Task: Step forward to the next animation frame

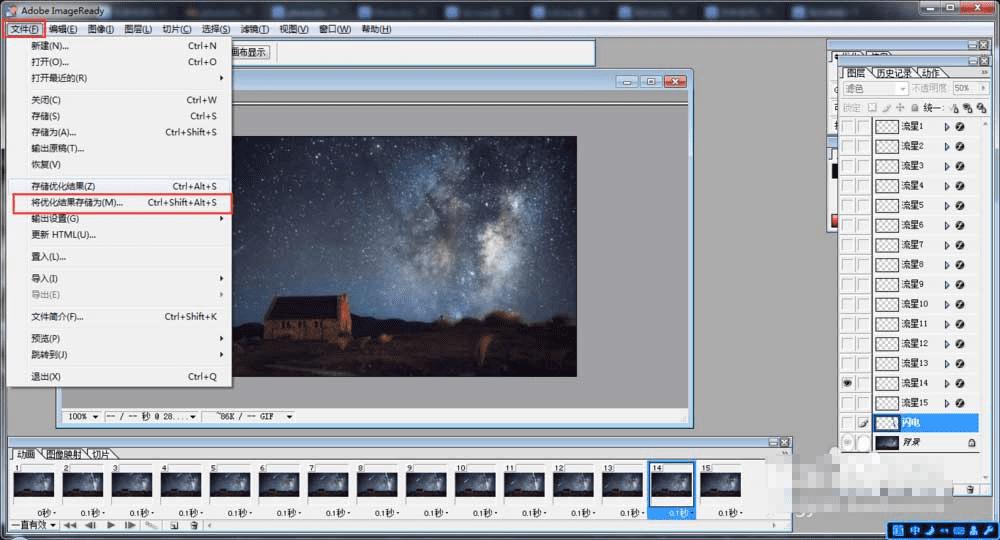Action: (130, 525)
